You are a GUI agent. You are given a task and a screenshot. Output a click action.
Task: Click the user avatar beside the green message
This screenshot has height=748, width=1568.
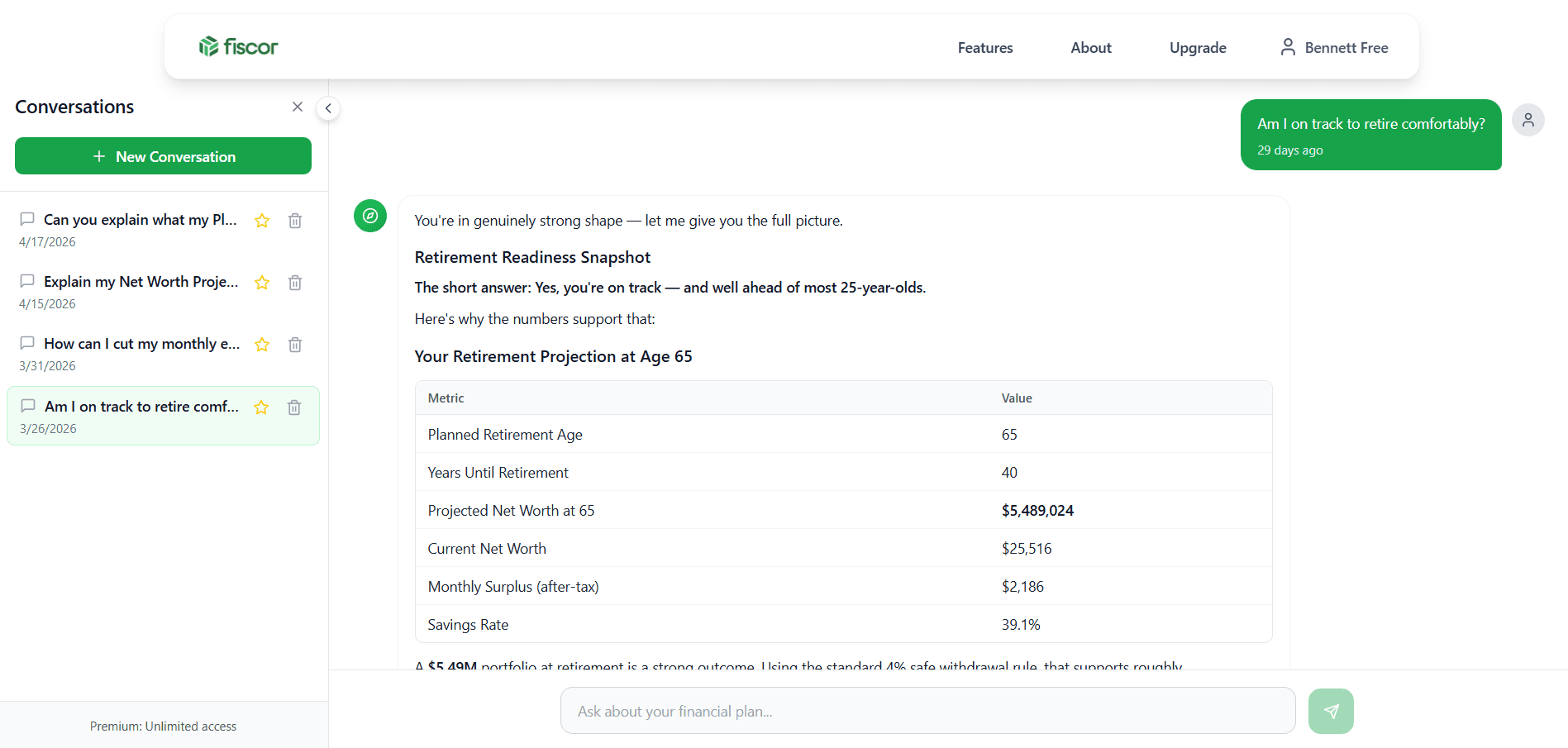coord(1528,120)
